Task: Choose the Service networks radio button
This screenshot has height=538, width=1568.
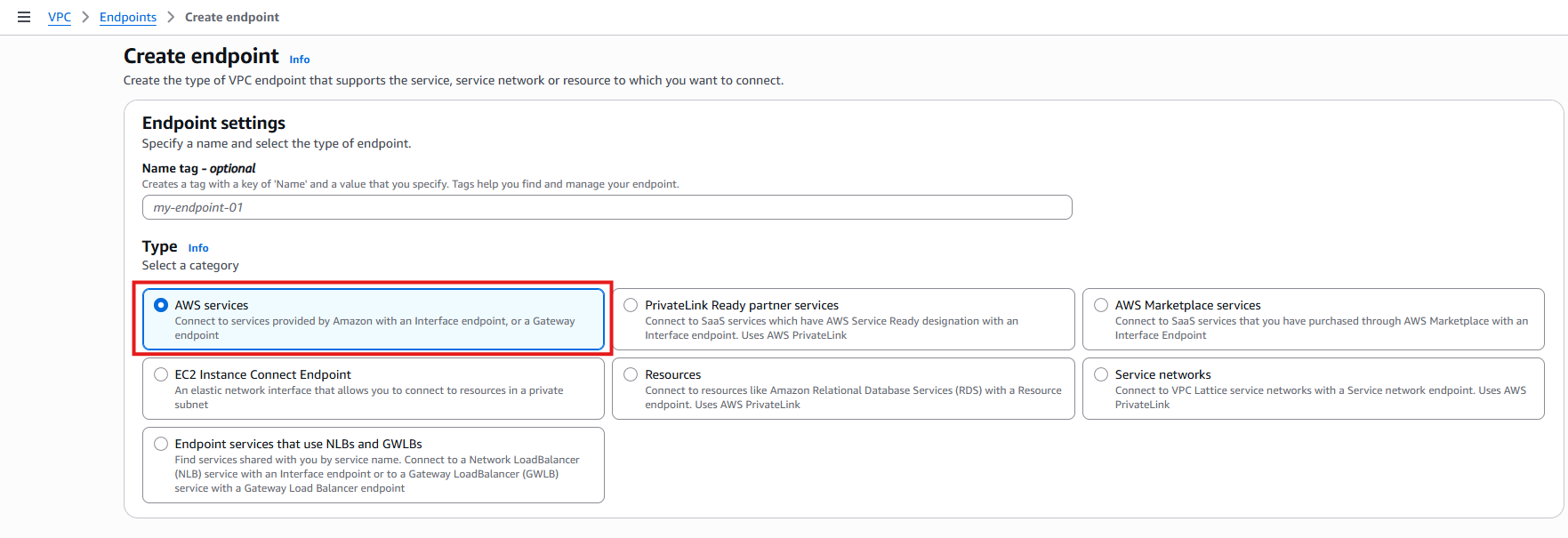Action: (x=1101, y=374)
